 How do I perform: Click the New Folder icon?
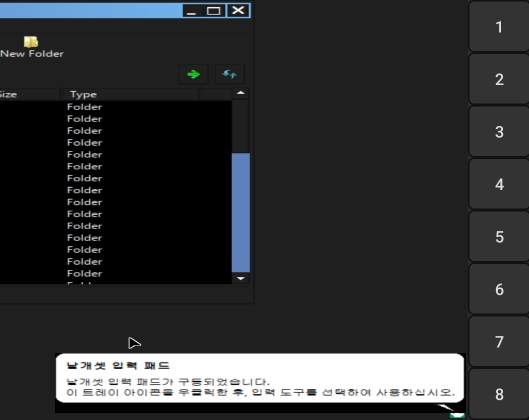tap(31, 42)
